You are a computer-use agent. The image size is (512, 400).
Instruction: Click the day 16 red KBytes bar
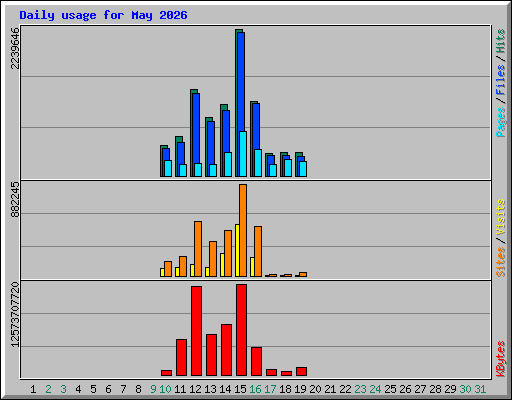click(x=256, y=362)
